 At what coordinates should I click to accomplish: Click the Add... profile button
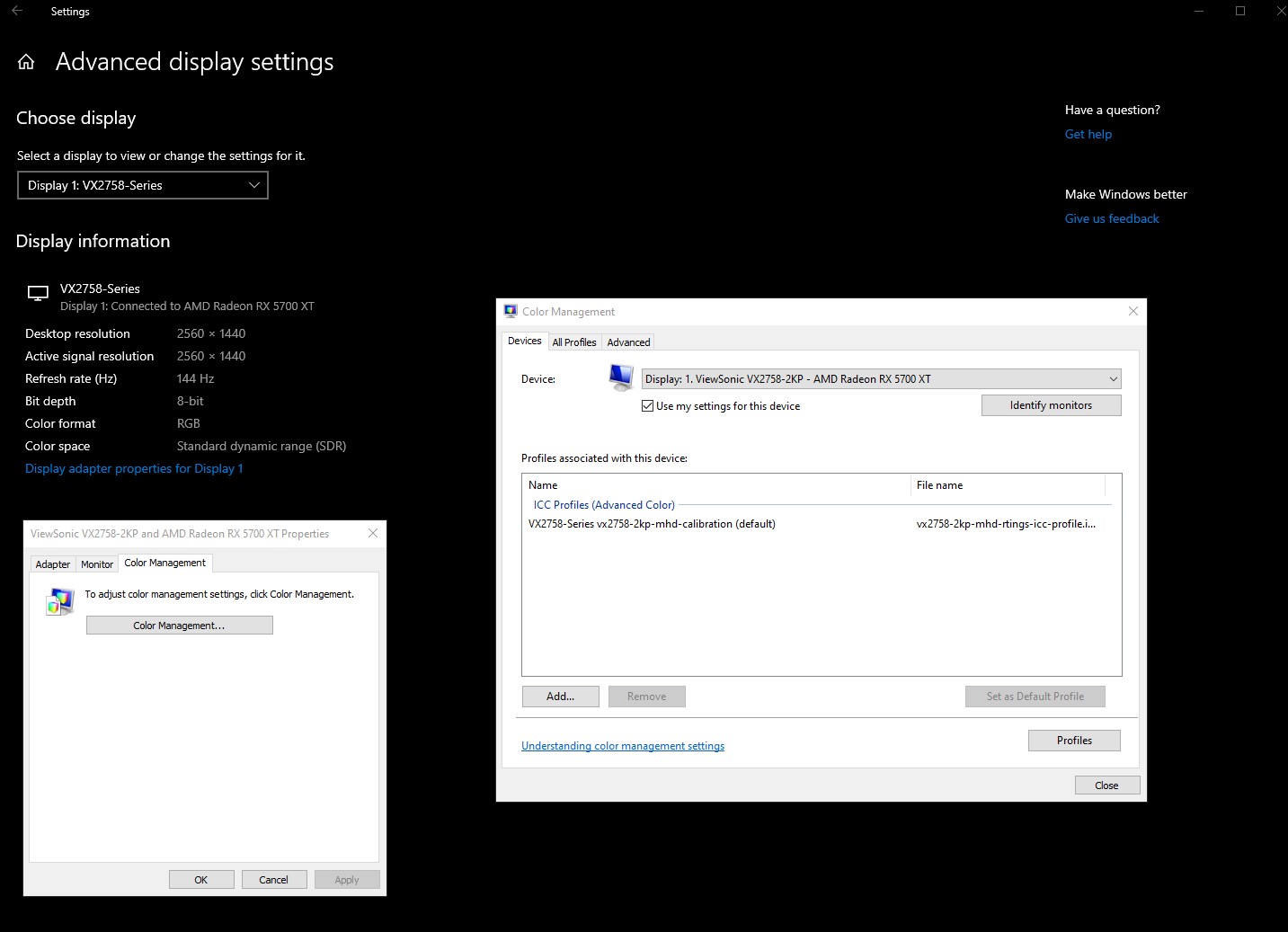[x=561, y=697]
